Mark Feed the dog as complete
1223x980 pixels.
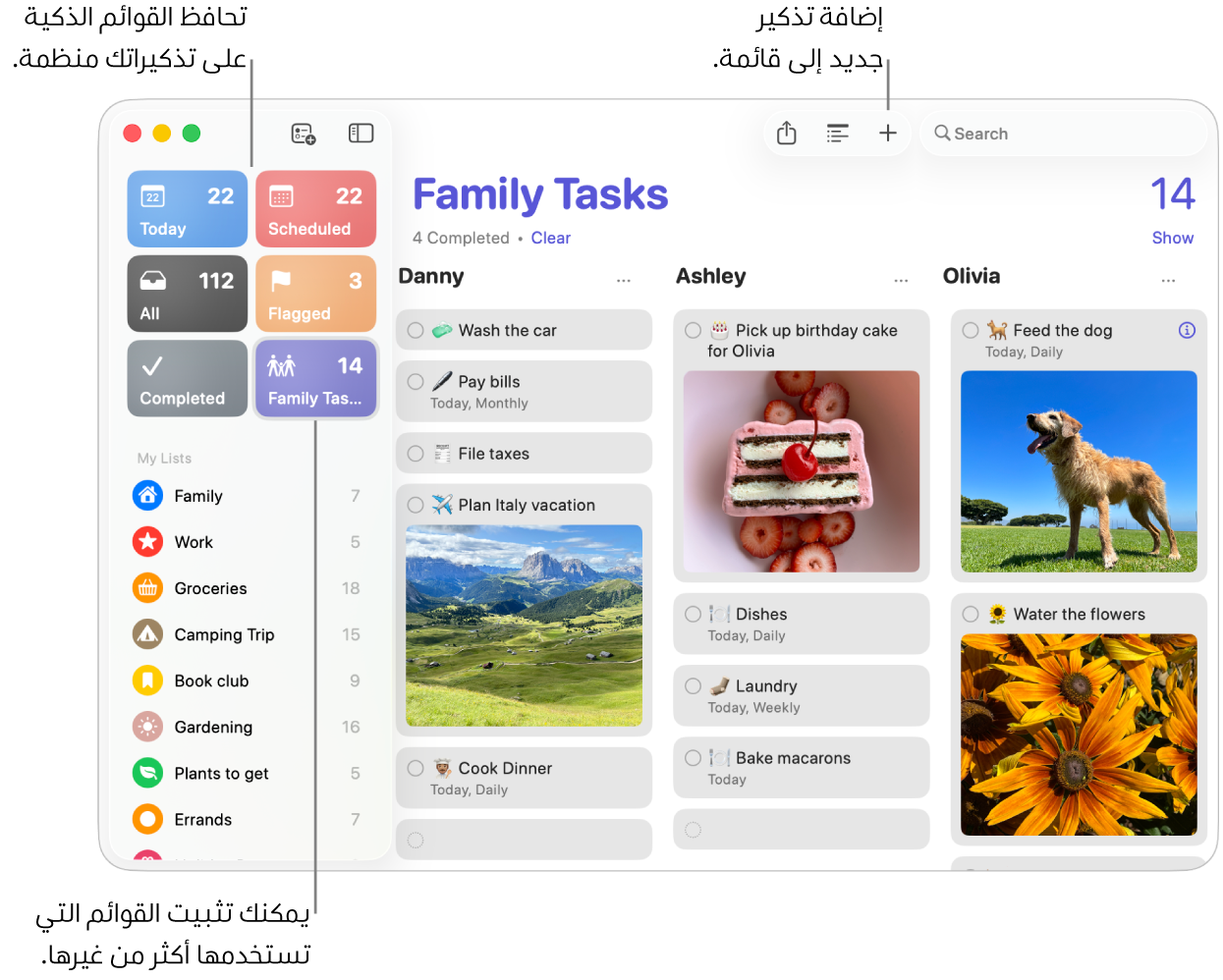pos(971,331)
